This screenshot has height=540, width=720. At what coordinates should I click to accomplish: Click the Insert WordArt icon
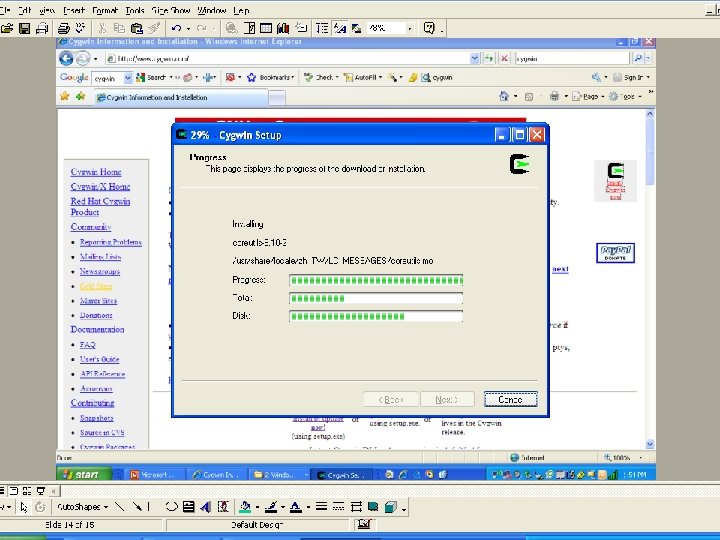pyautogui.click(x=206, y=507)
